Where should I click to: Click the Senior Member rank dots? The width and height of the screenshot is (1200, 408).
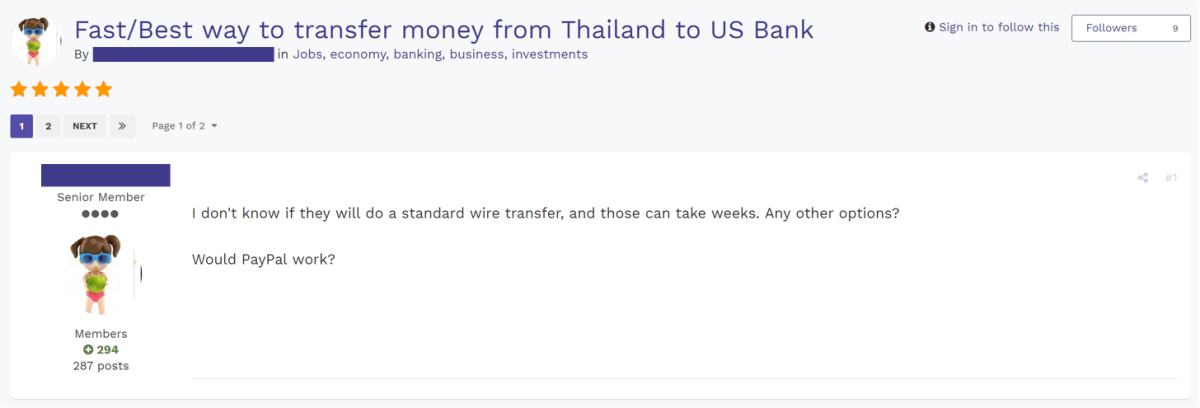[x=100, y=214]
